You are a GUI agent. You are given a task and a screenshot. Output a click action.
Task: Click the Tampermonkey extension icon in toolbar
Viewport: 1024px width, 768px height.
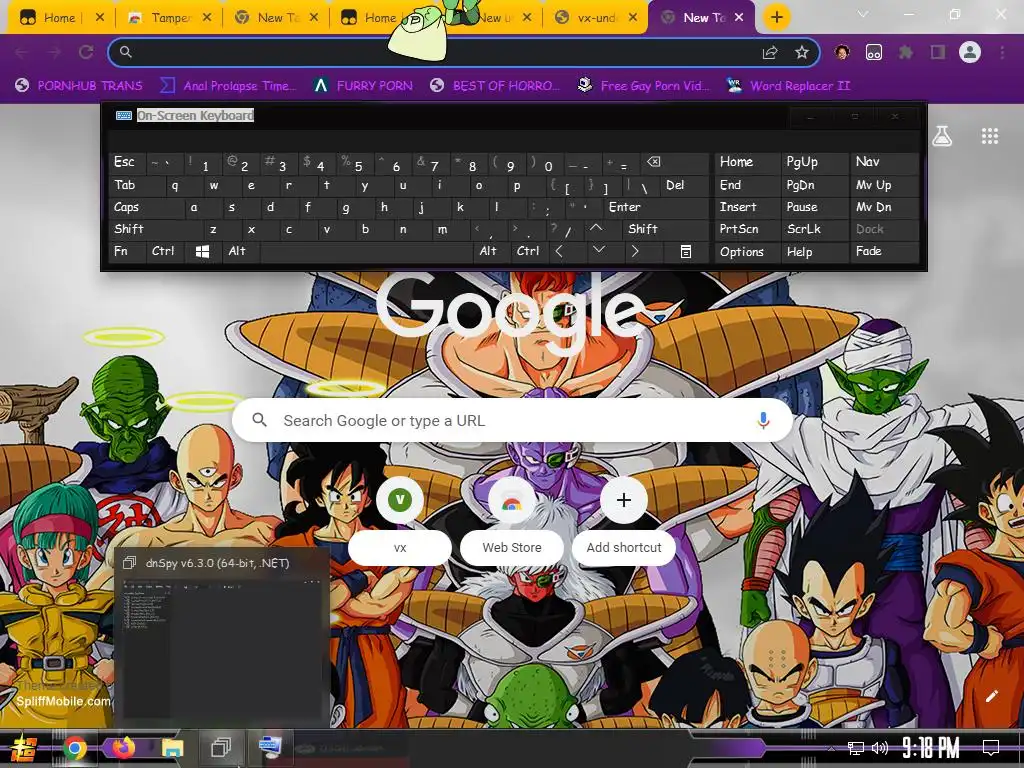coord(874,52)
